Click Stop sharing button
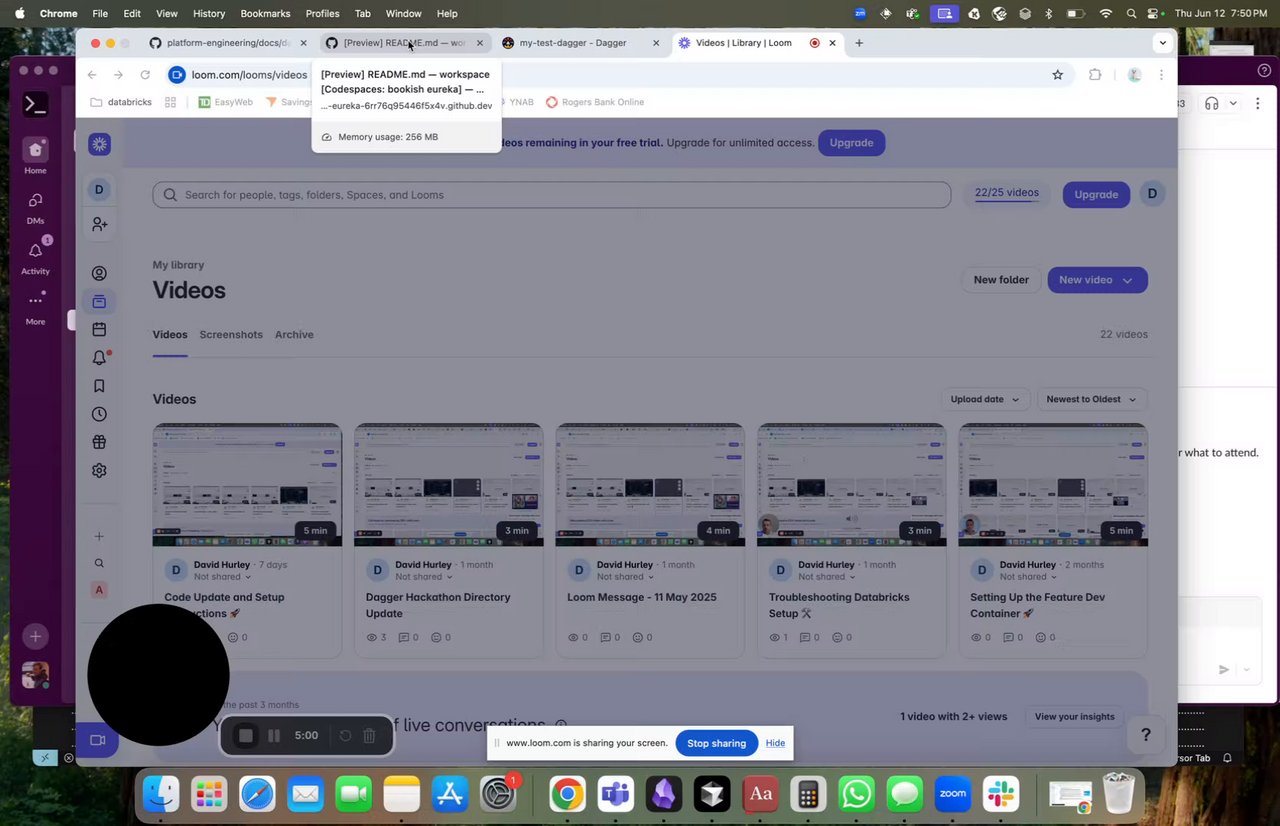This screenshot has width=1280, height=826. pyautogui.click(x=716, y=743)
